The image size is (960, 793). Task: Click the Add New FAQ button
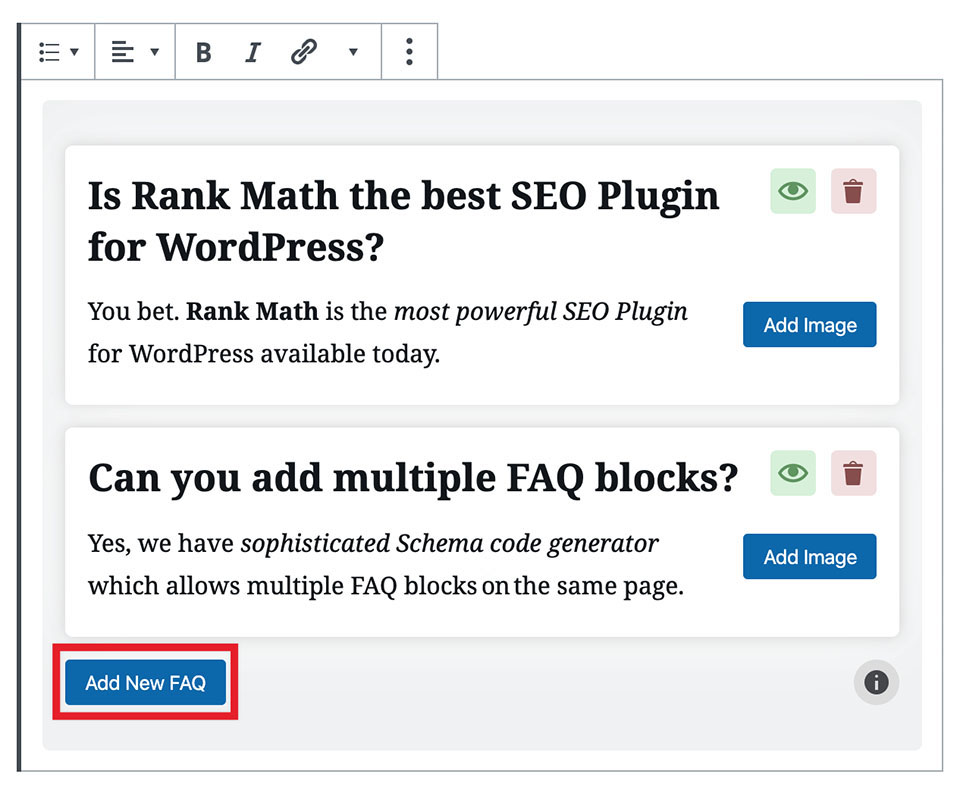146,682
